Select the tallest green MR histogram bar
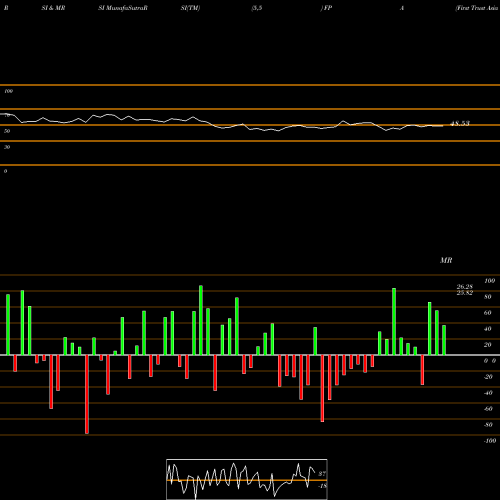 point(201,320)
